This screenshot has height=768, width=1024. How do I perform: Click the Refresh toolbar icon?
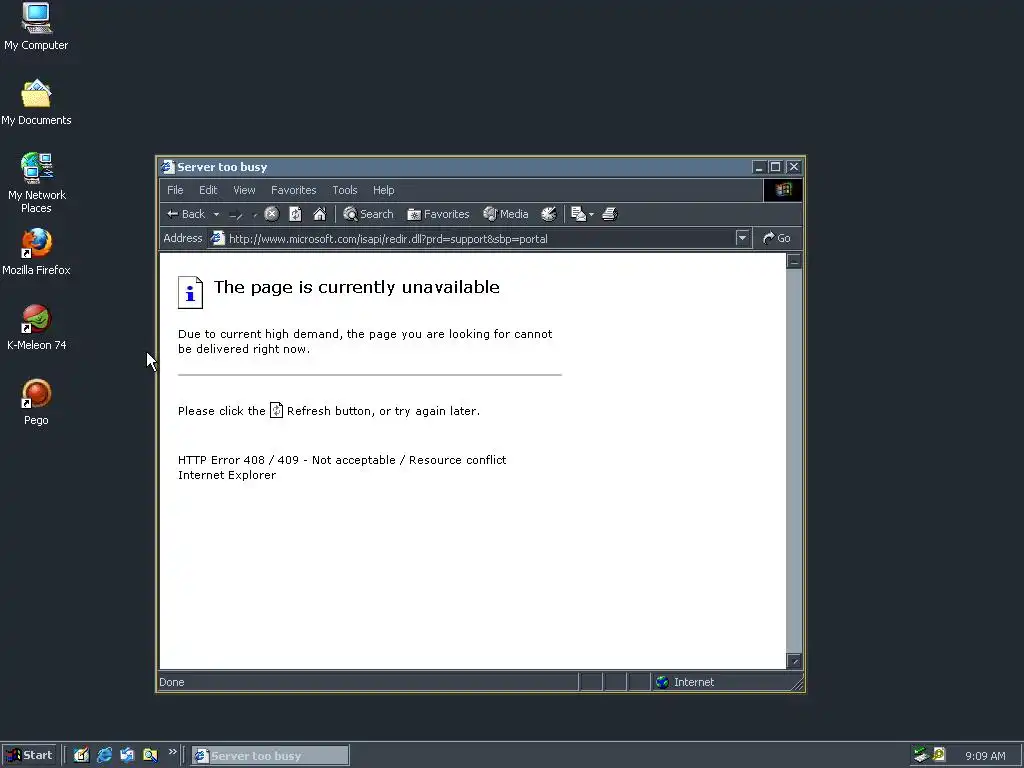point(295,214)
